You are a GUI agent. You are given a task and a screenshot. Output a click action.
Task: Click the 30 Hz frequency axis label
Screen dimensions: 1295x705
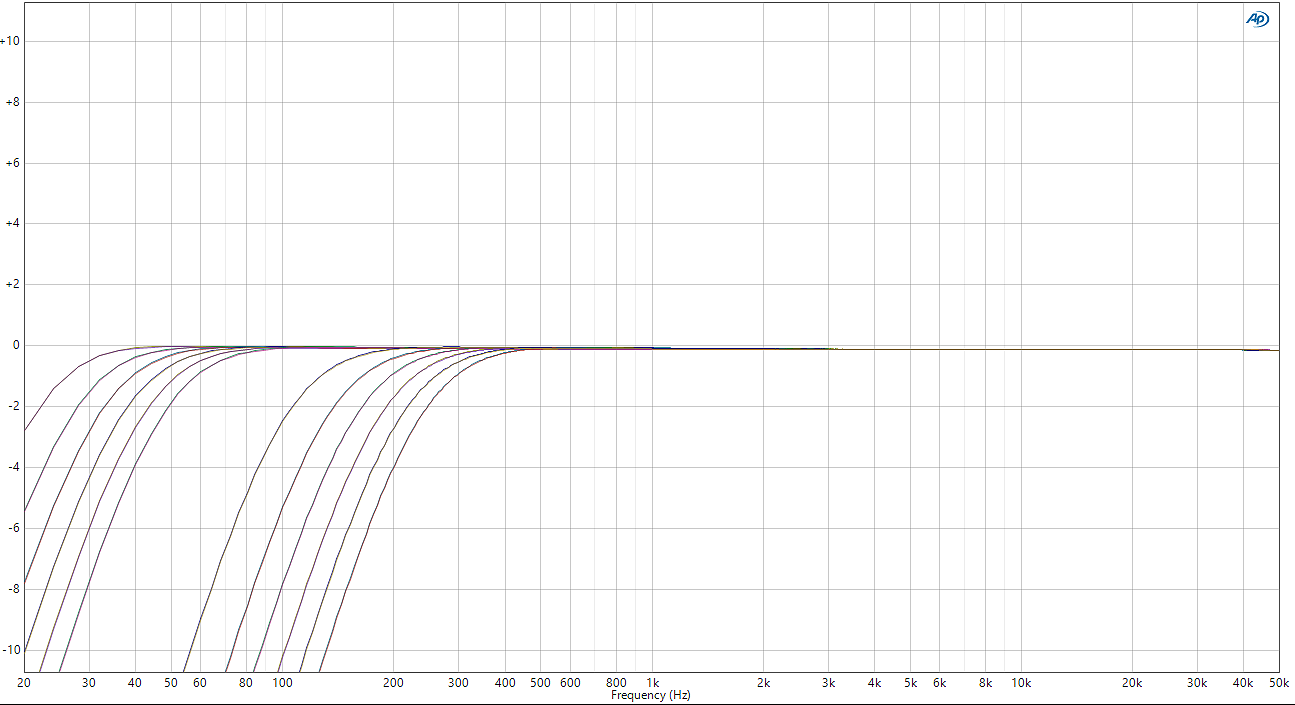[x=89, y=683]
